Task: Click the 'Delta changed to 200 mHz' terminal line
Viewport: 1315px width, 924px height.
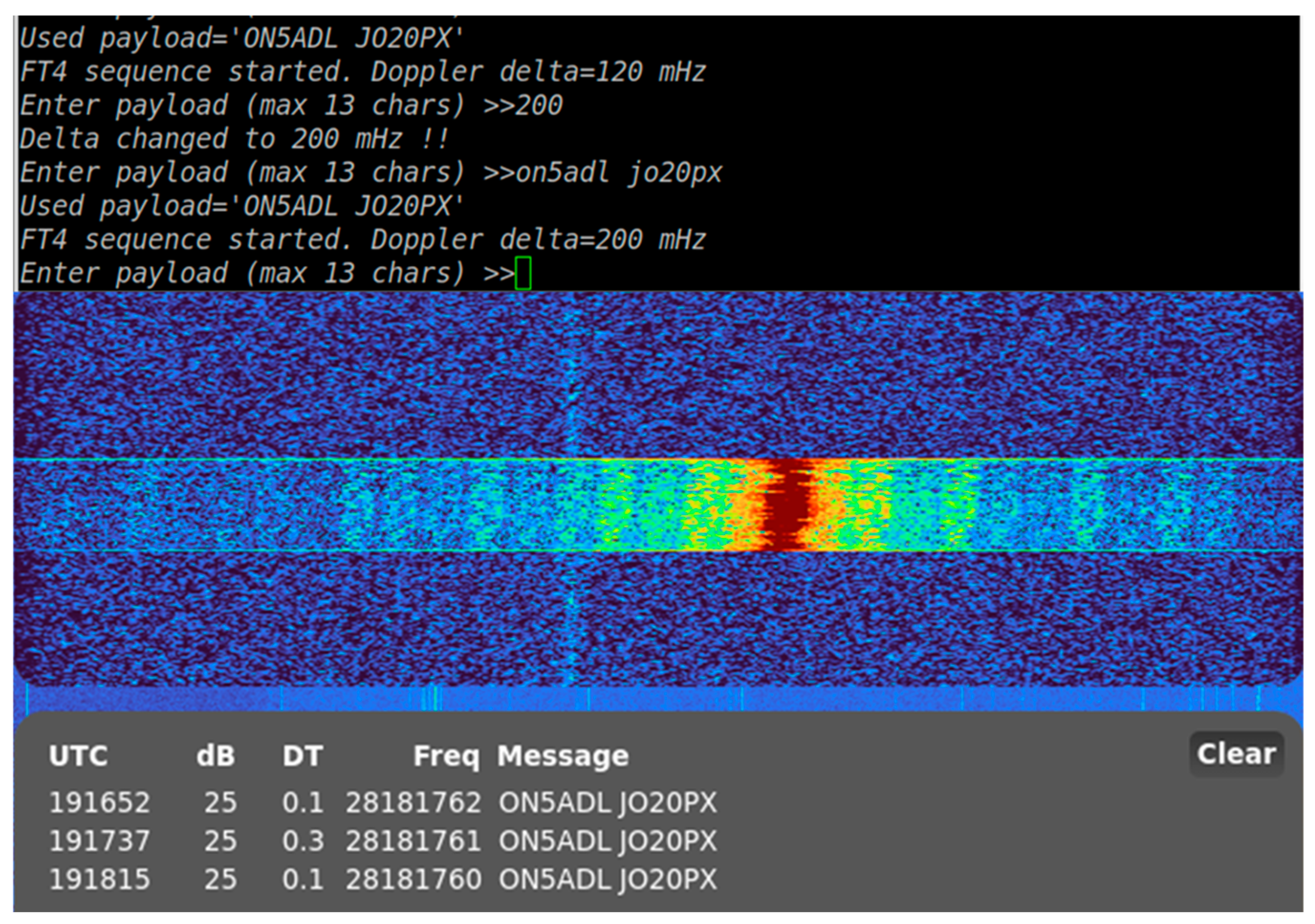Action: pyautogui.click(x=234, y=139)
